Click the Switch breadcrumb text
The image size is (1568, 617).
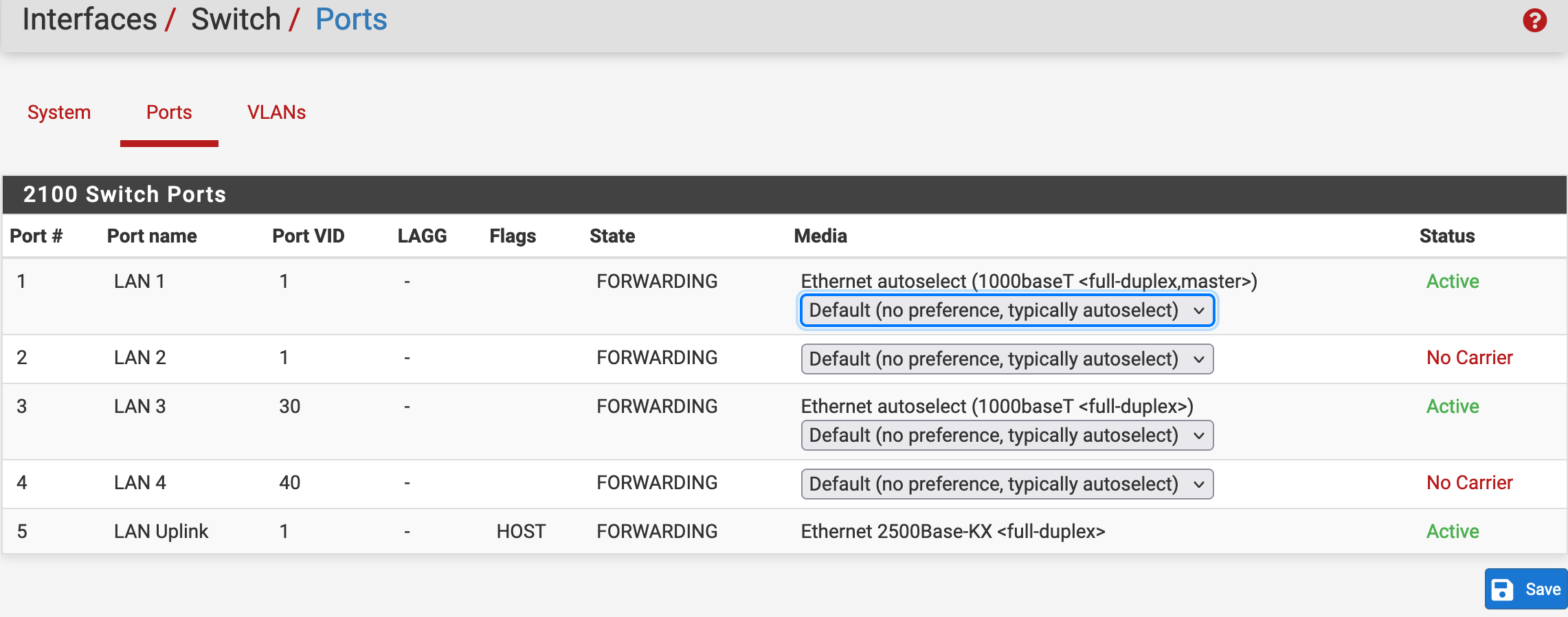pyautogui.click(x=236, y=19)
